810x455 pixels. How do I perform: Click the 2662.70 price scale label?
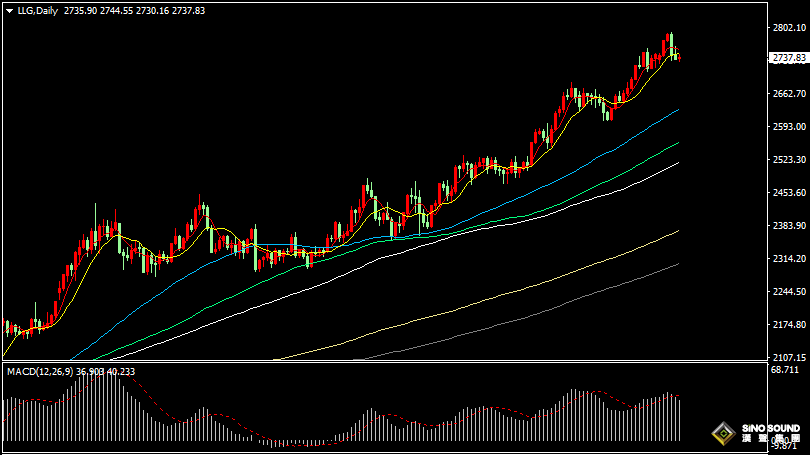tap(789, 93)
